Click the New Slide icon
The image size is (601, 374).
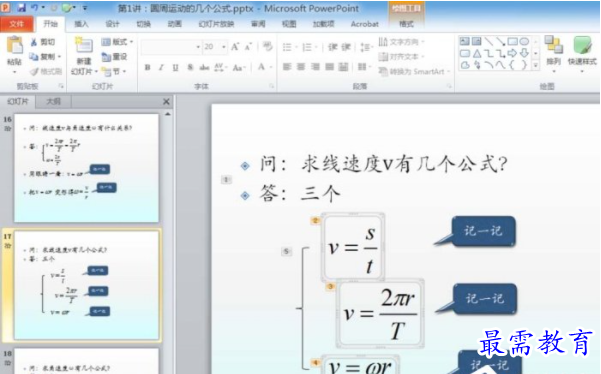pyautogui.click(x=83, y=46)
